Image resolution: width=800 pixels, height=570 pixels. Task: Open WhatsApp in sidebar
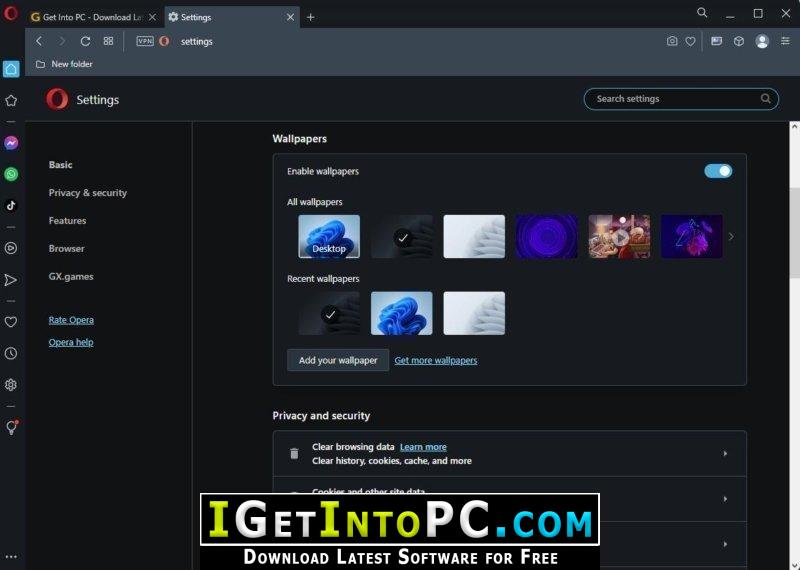pos(11,174)
